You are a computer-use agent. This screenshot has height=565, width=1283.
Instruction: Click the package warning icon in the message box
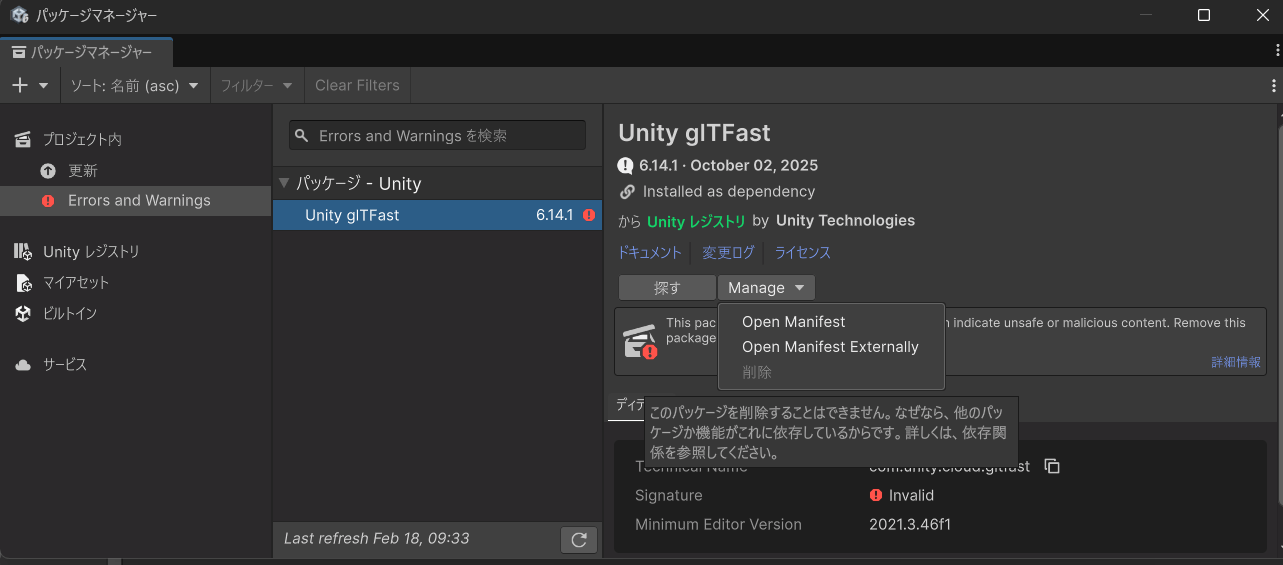(641, 342)
